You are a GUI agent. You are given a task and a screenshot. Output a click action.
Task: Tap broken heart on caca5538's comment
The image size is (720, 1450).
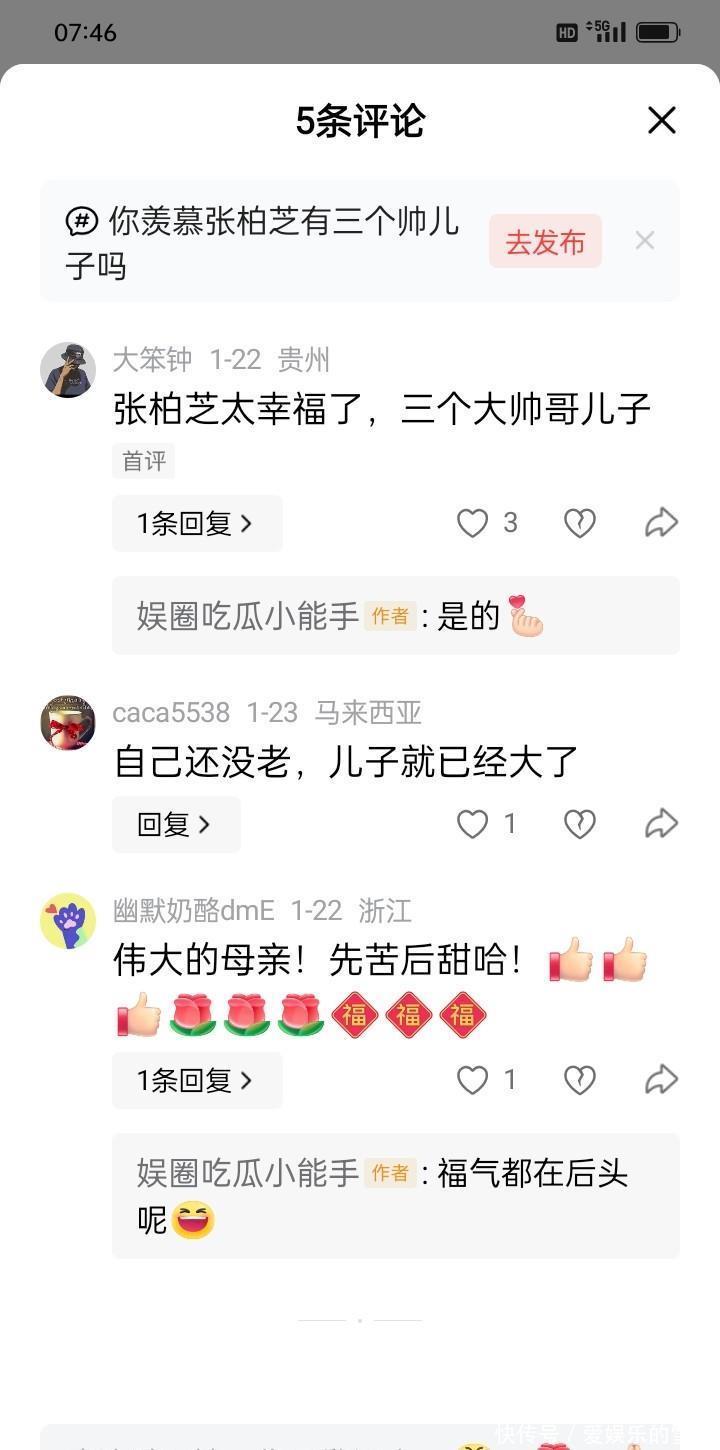click(580, 824)
